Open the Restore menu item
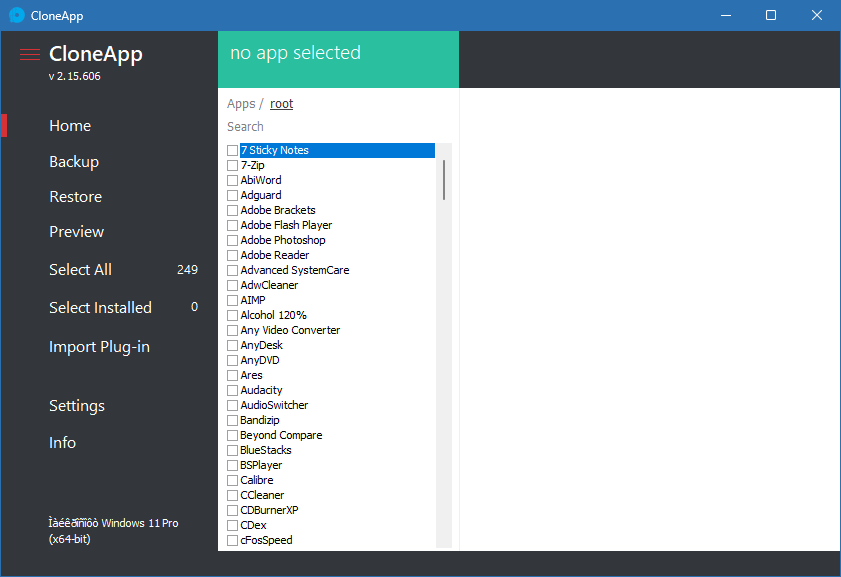This screenshot has width=841, height=577. pyautogui.click(x=76, y=197)
